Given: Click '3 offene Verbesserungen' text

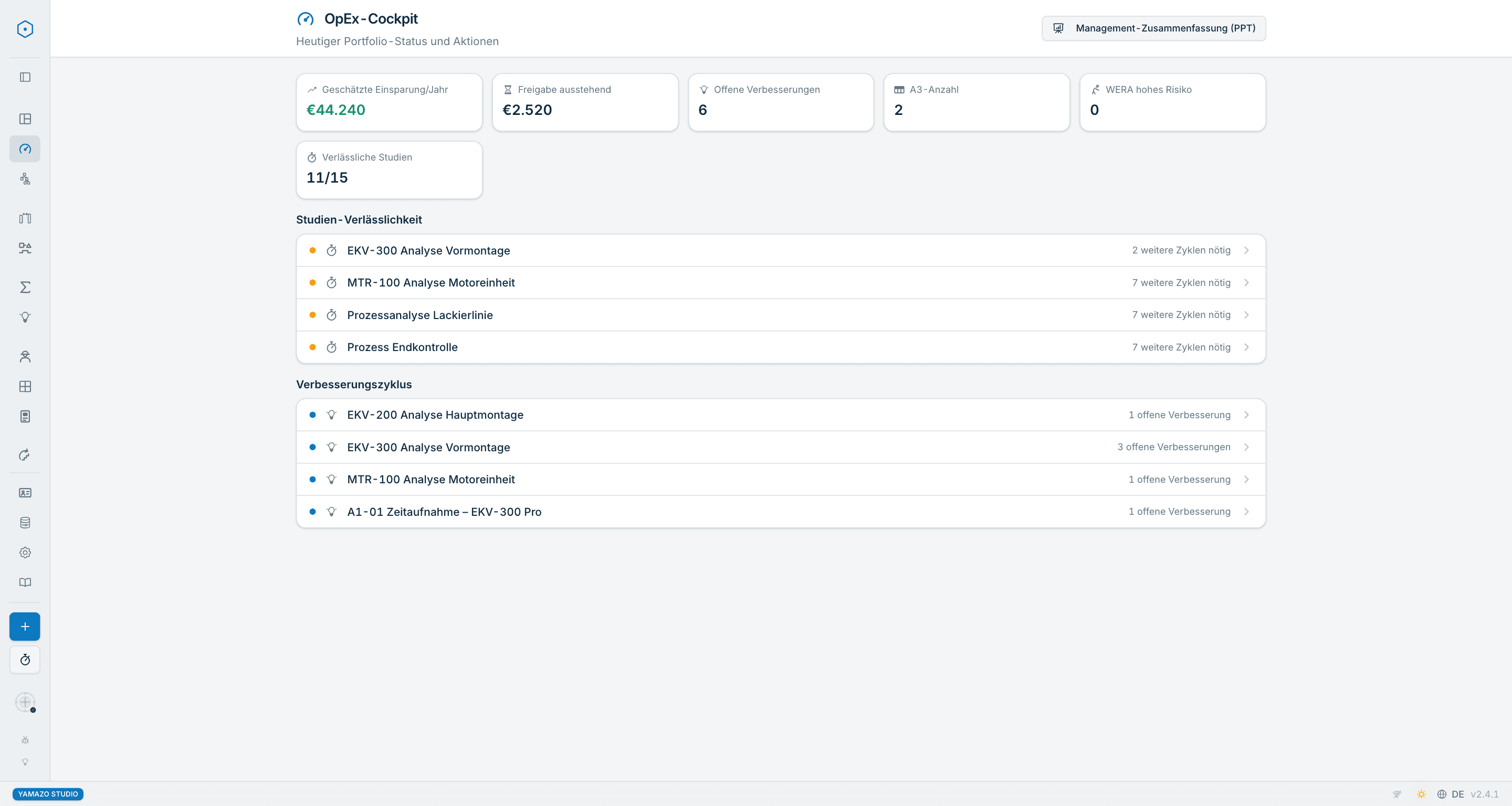Looking at the screenshot, I should (x=1174, y=447).
